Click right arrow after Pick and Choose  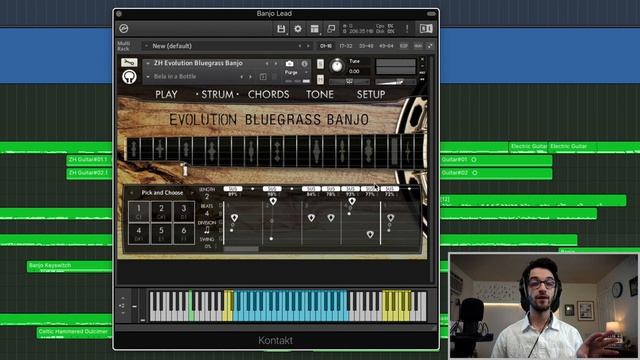click(192, 193)
